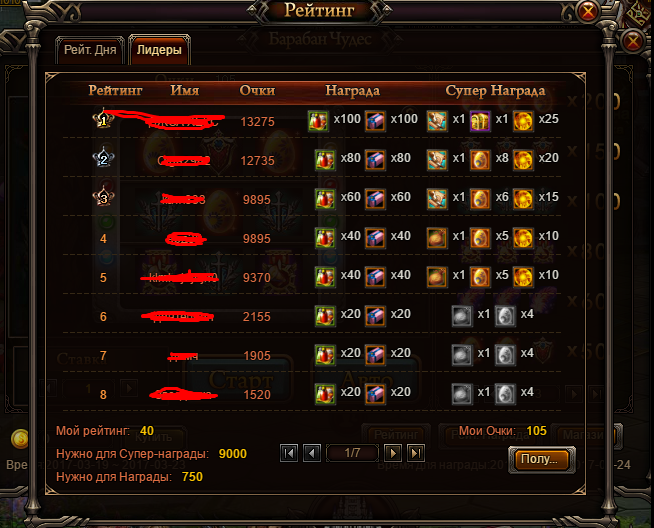Go to the previous ranking page

312,453
